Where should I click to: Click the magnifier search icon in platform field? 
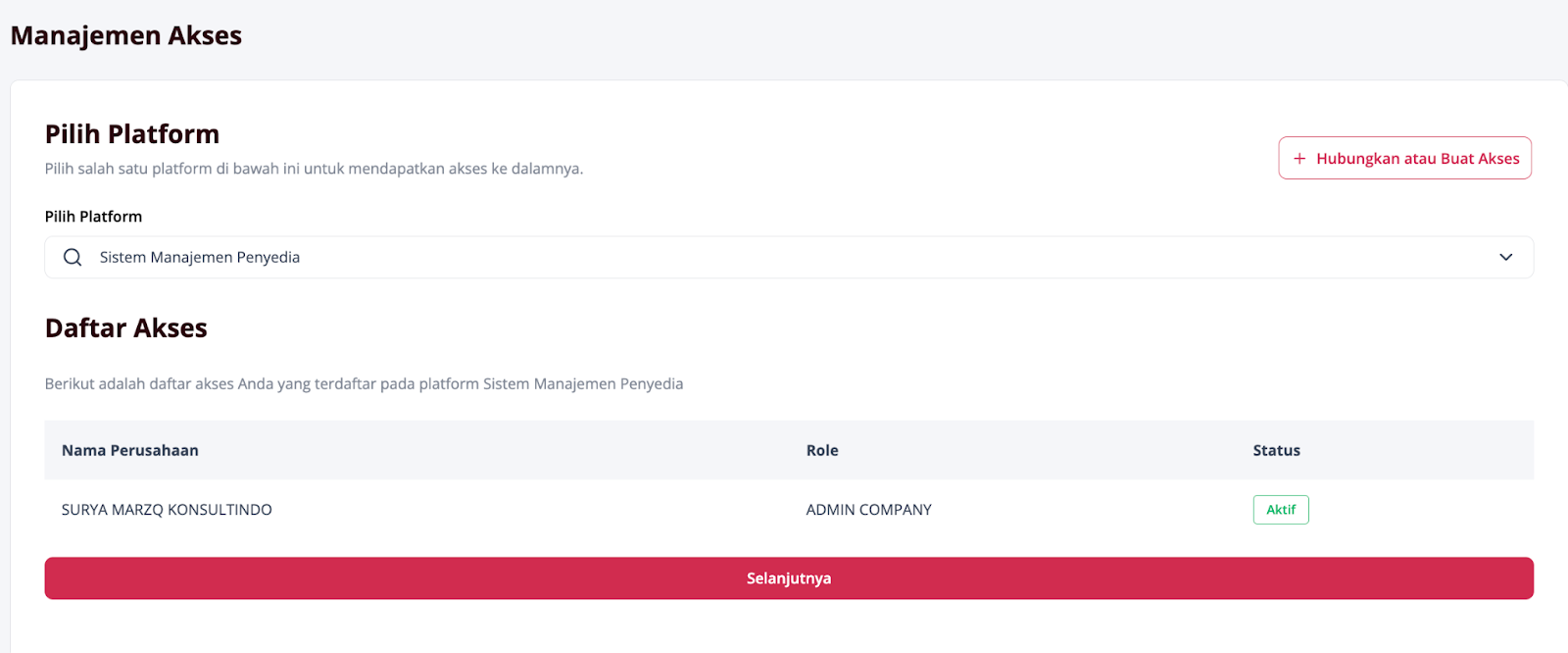tap(73, 257)
